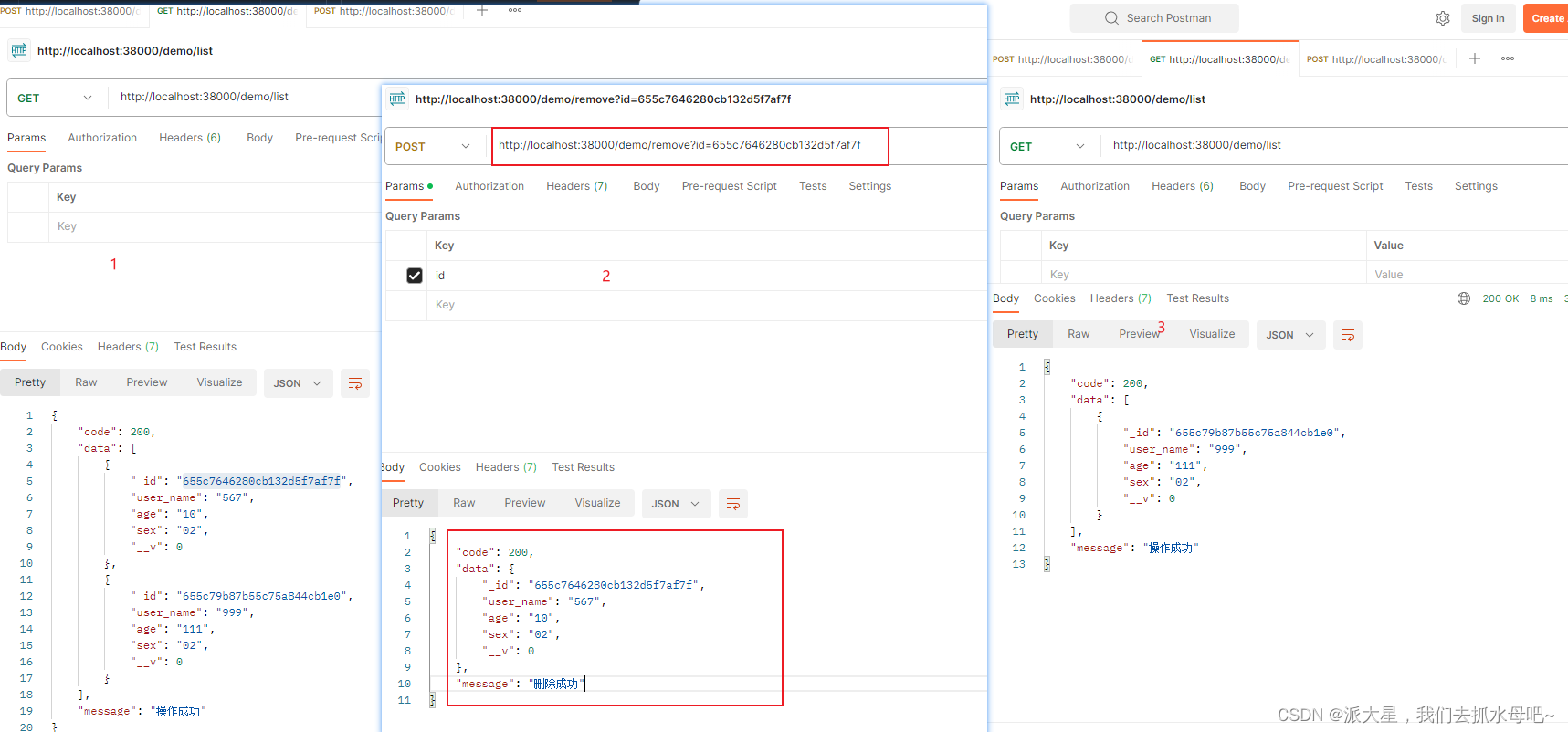Open JSON format dropdown in left response
This screenshot has height=732, width=1568.
coord(299,383)
